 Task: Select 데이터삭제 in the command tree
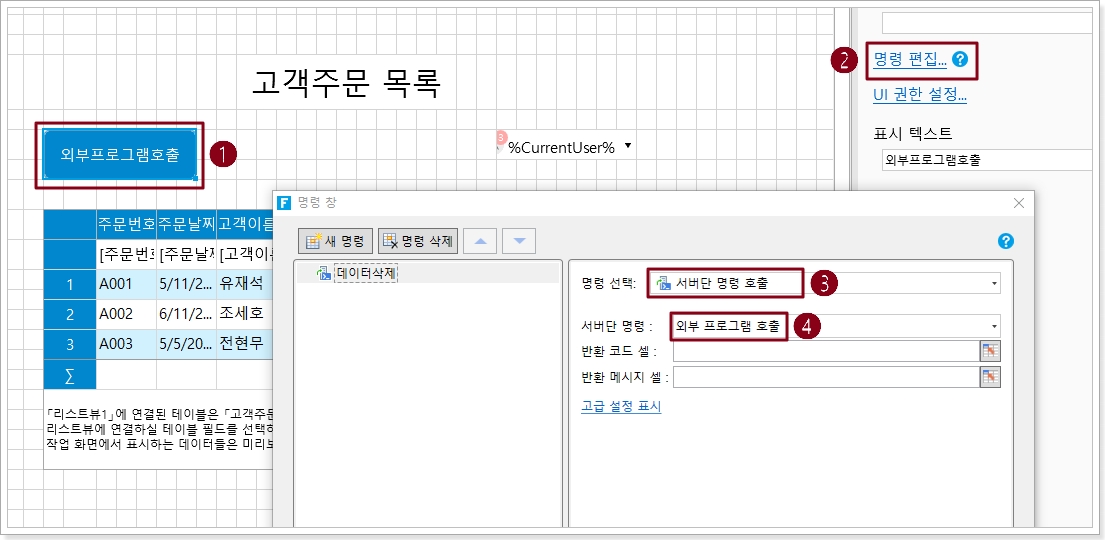click(x=365, y=273)
